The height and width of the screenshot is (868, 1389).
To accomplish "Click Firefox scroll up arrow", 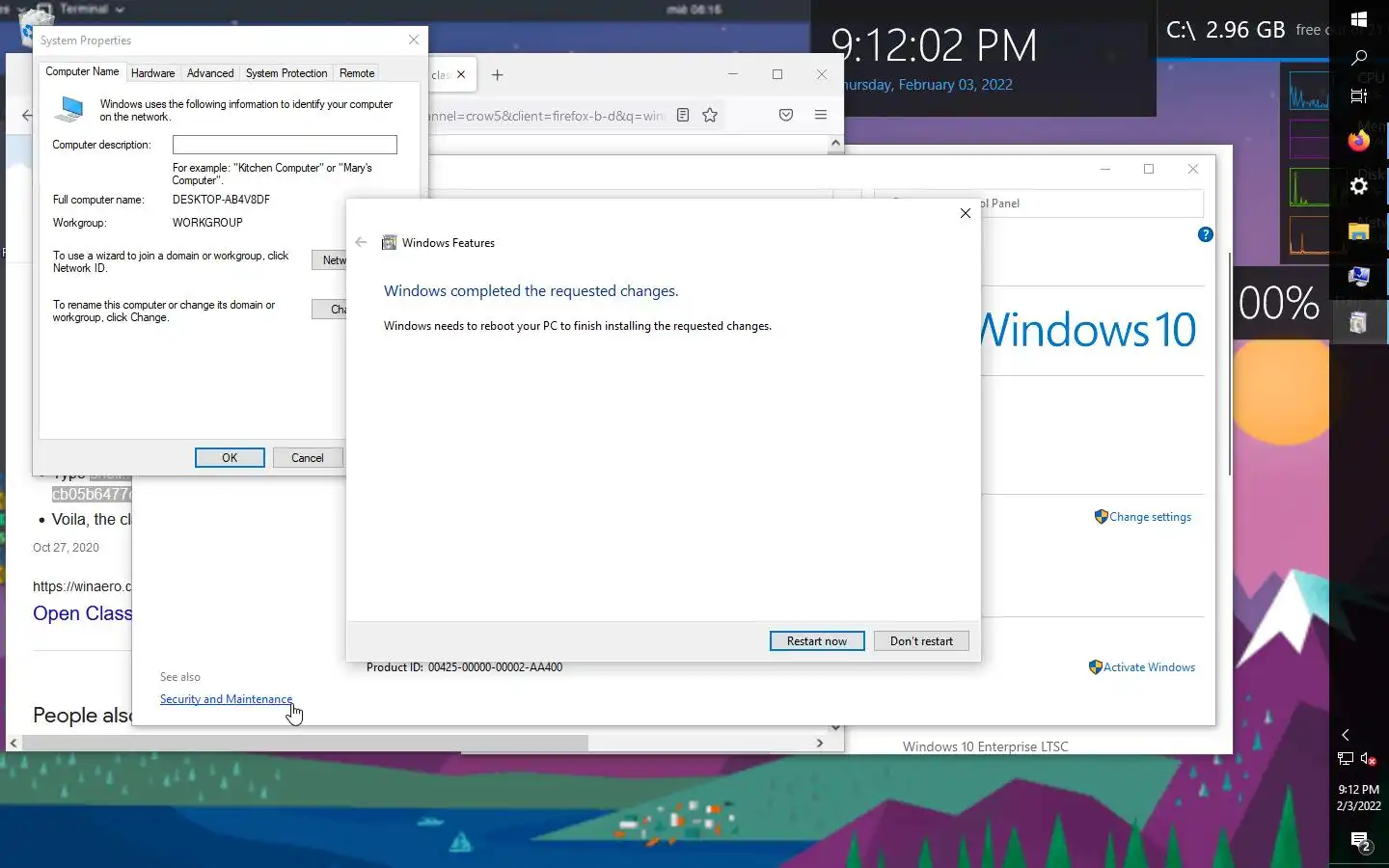I will click(835, 143).
